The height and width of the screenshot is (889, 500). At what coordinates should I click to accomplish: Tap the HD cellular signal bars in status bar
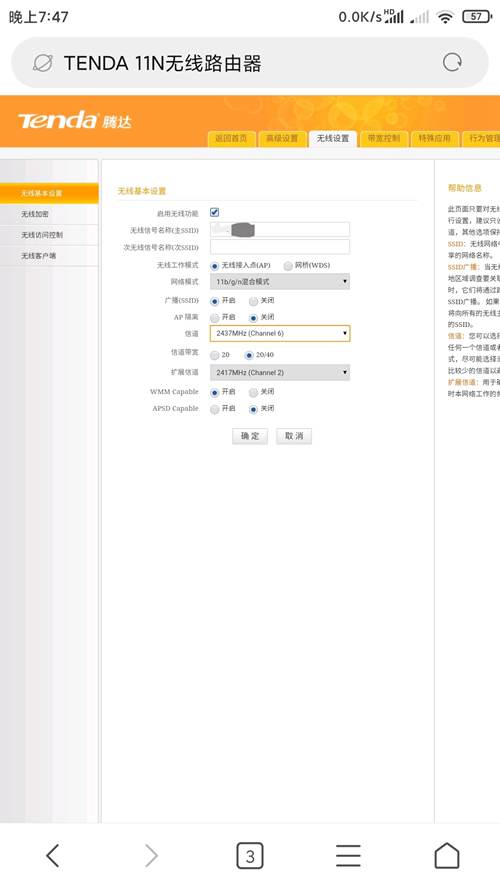(x=394, y=16)
